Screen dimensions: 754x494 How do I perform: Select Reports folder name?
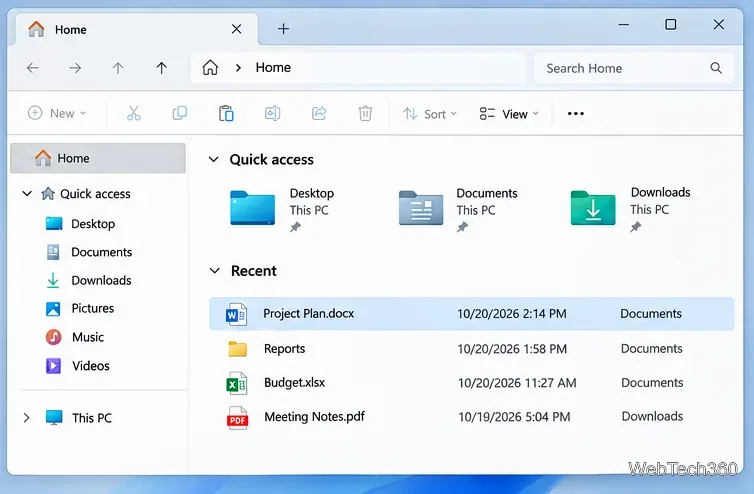(285, 349)
